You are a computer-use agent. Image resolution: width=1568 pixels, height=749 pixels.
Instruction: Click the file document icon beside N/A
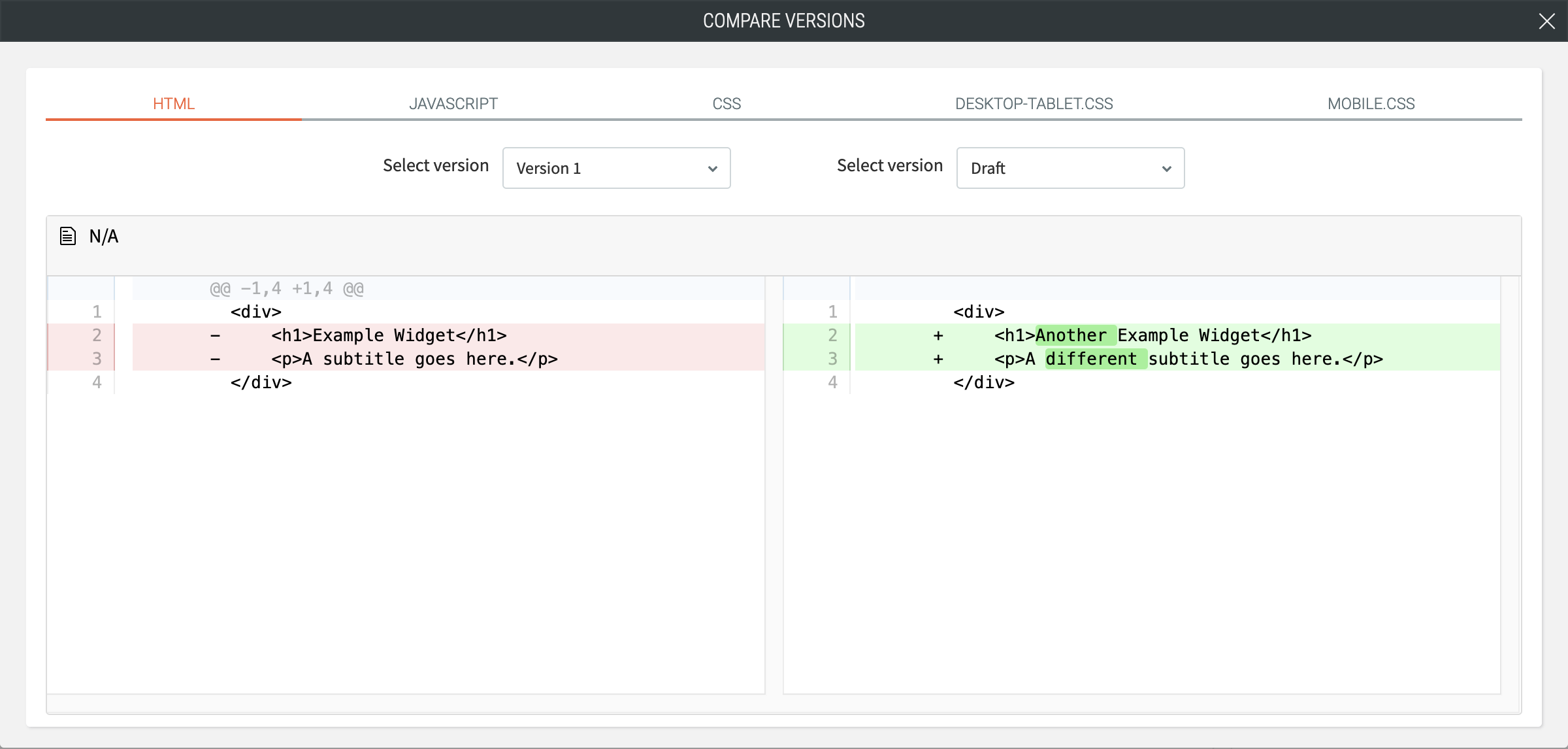click(x=68, y=236)
